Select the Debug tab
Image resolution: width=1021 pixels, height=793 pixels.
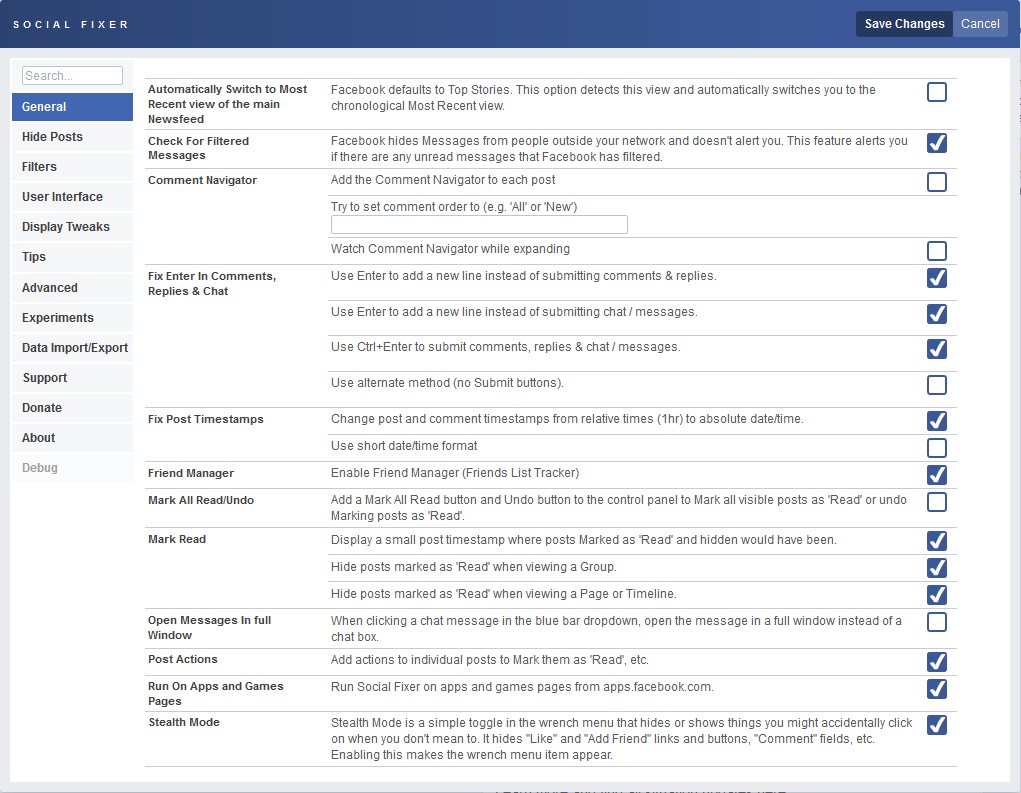click(72, 467)
